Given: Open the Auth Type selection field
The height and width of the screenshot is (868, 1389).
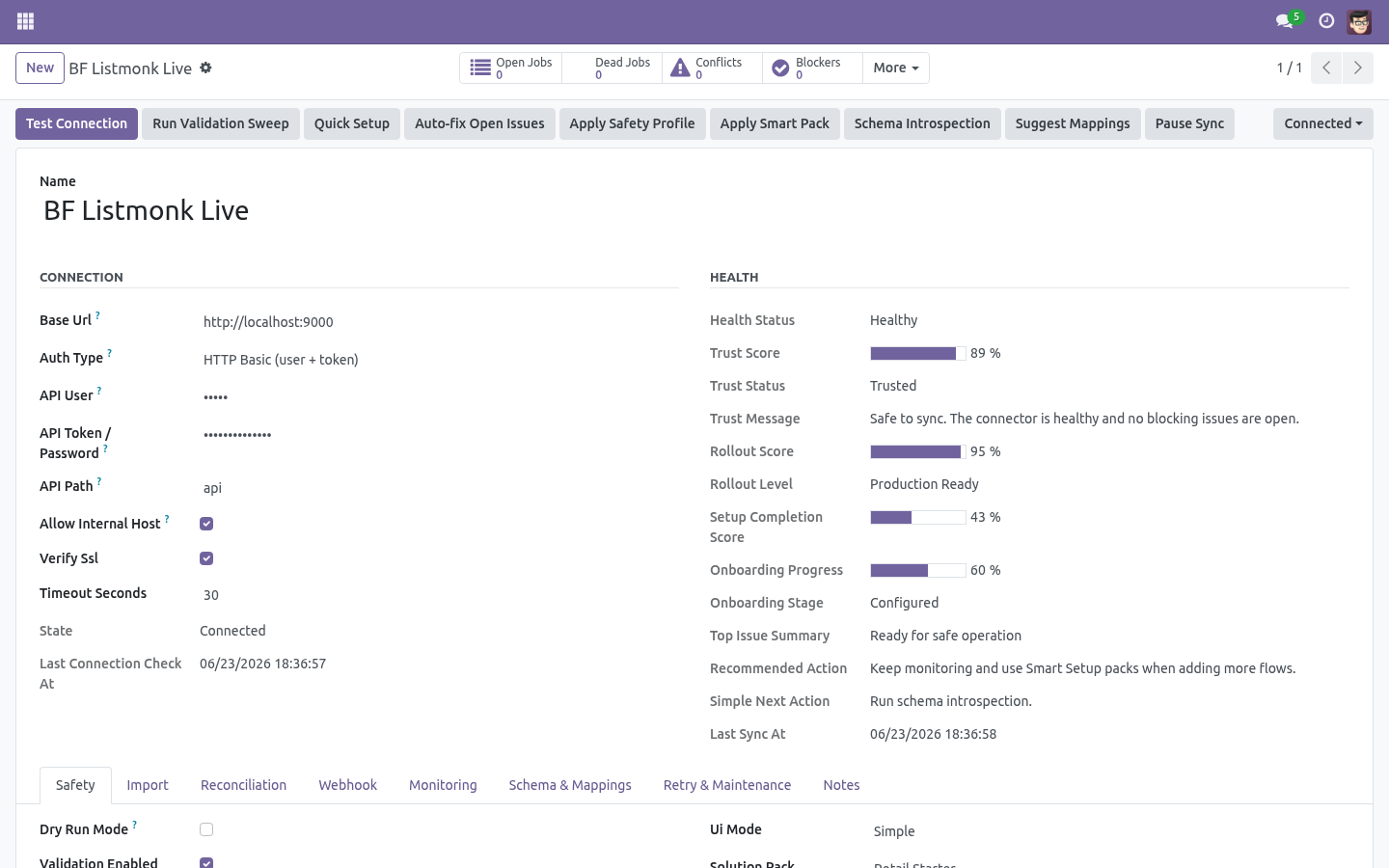Looking at the screenshot, I should coord(439,360).
